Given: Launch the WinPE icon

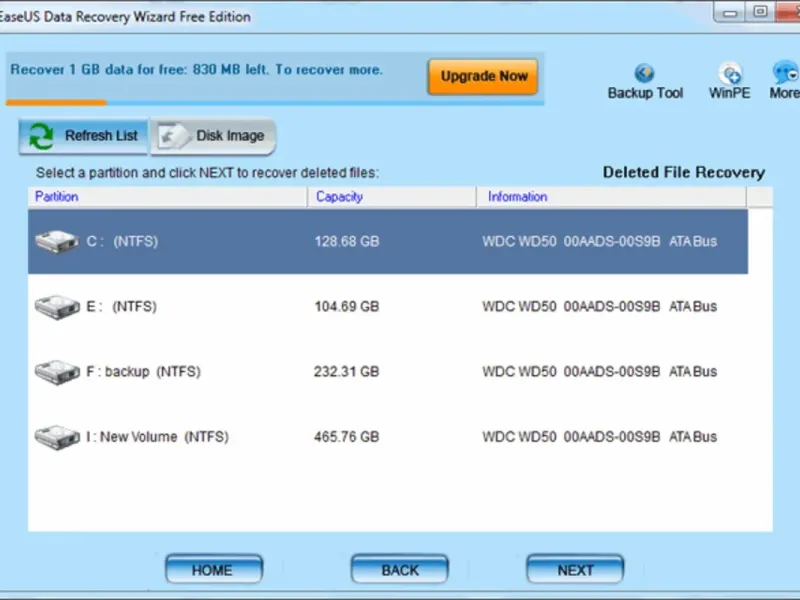Looking at the screenshot, I should point(730,73).
